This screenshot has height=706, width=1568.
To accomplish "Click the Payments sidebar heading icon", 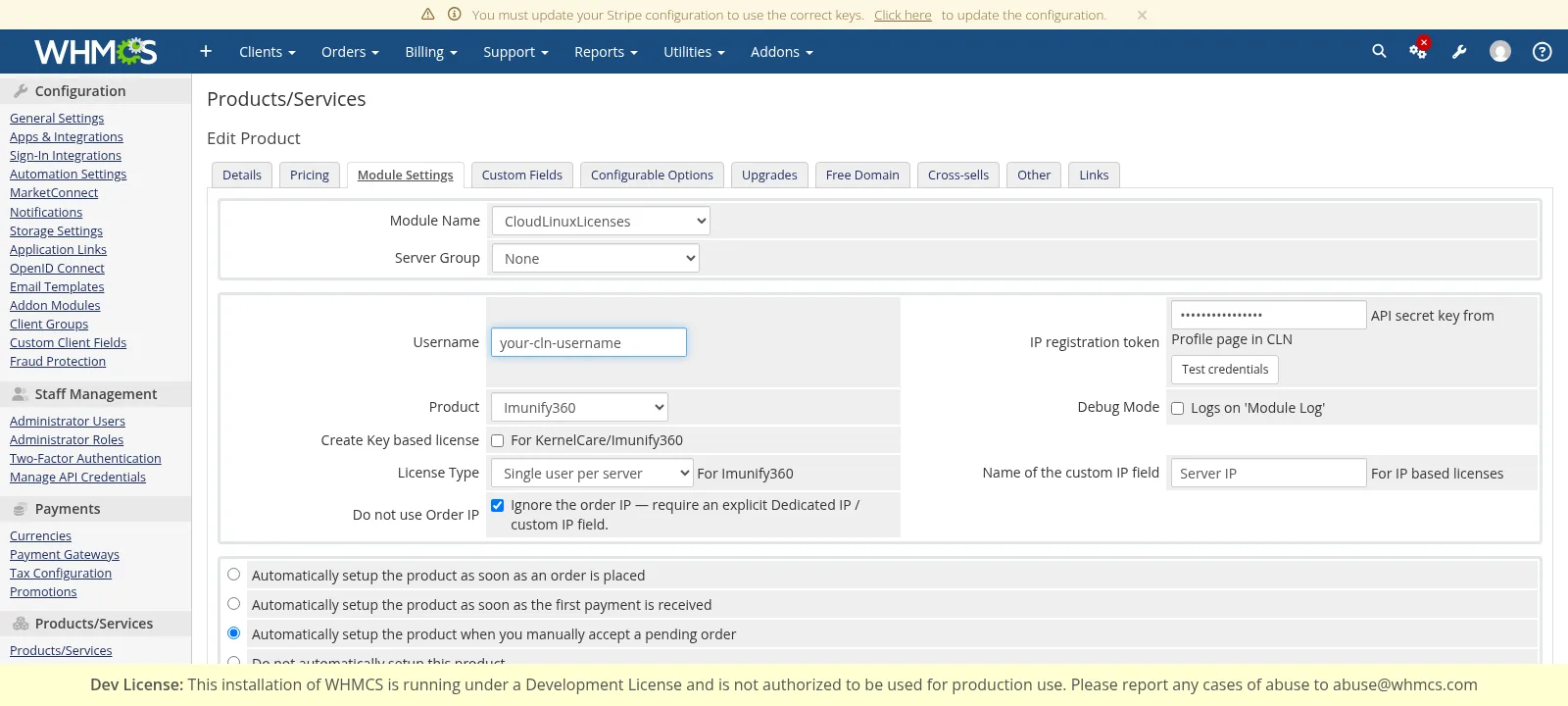I will pyautogui.click(x=20, y=508).
